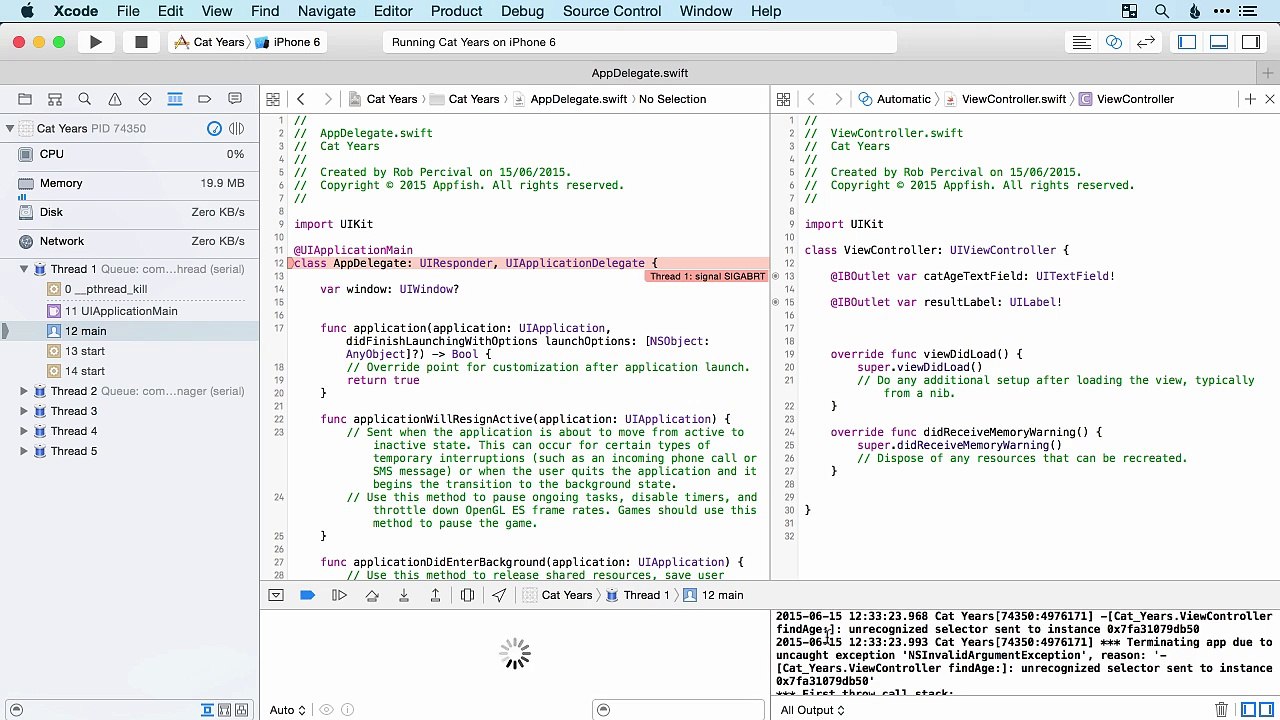
Task: Select the Debug navigator tab
Action: (x=175, y=99)
